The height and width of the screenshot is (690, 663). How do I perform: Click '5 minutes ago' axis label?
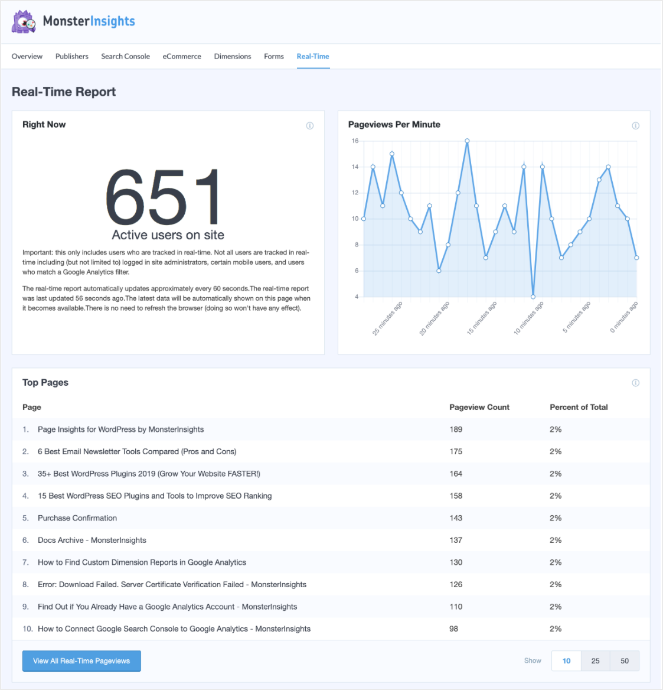[x=577, y=317]
